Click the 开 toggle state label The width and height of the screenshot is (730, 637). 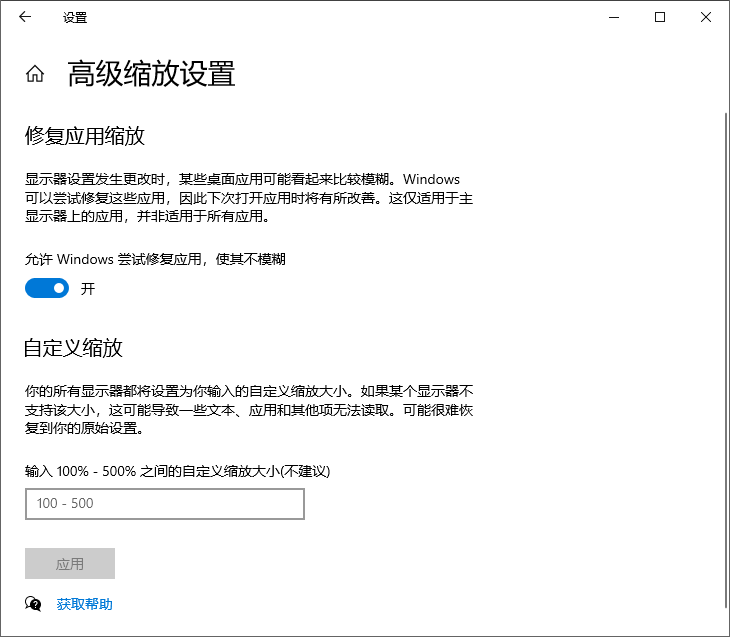point(88,289)
